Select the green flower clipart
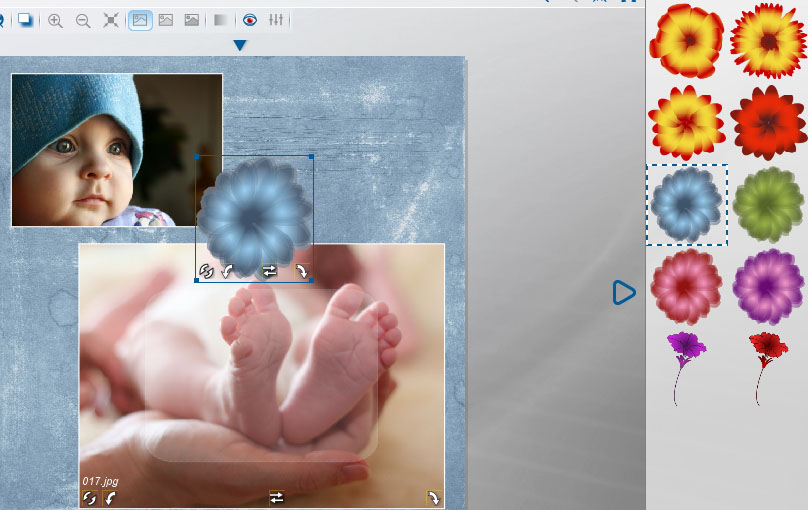Image resolution: width=812 pixels, height=510 pixels. coord(768,204)
